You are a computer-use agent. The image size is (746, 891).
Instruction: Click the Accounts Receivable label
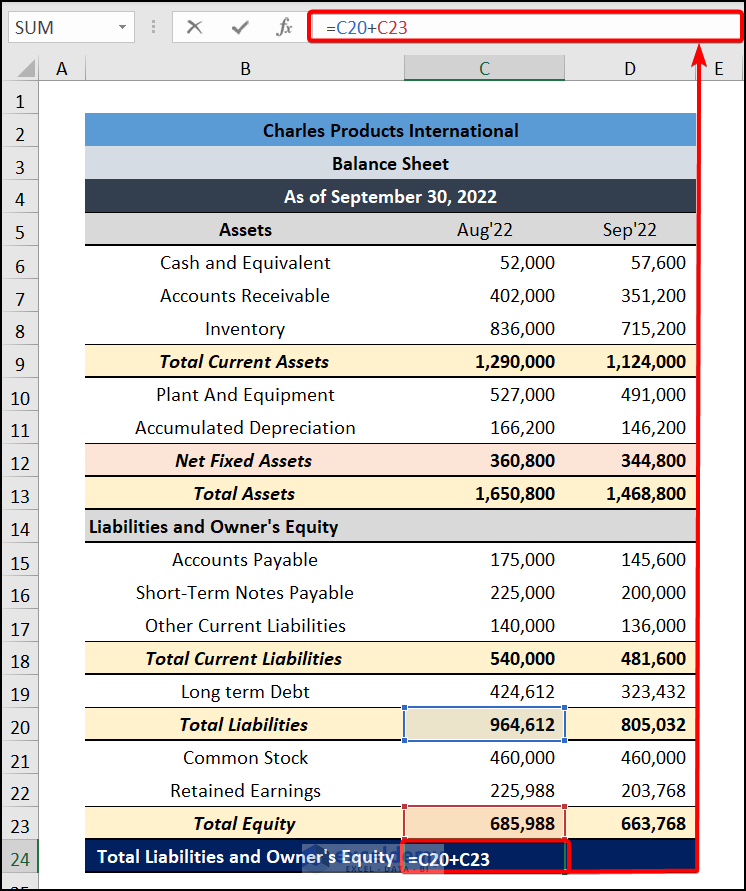coord(245,295)
